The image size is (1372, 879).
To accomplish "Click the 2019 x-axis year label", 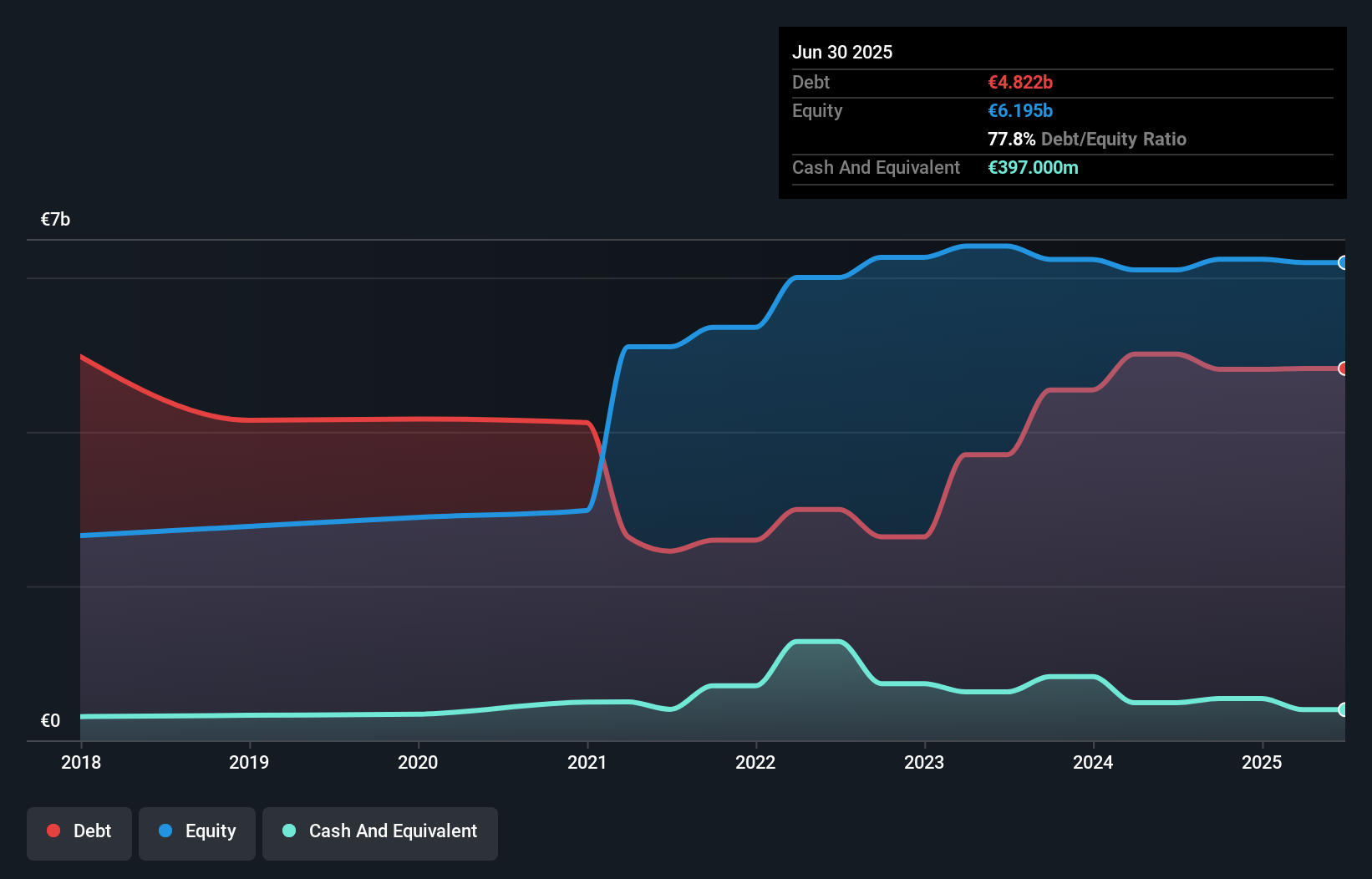I will point(249,762).
